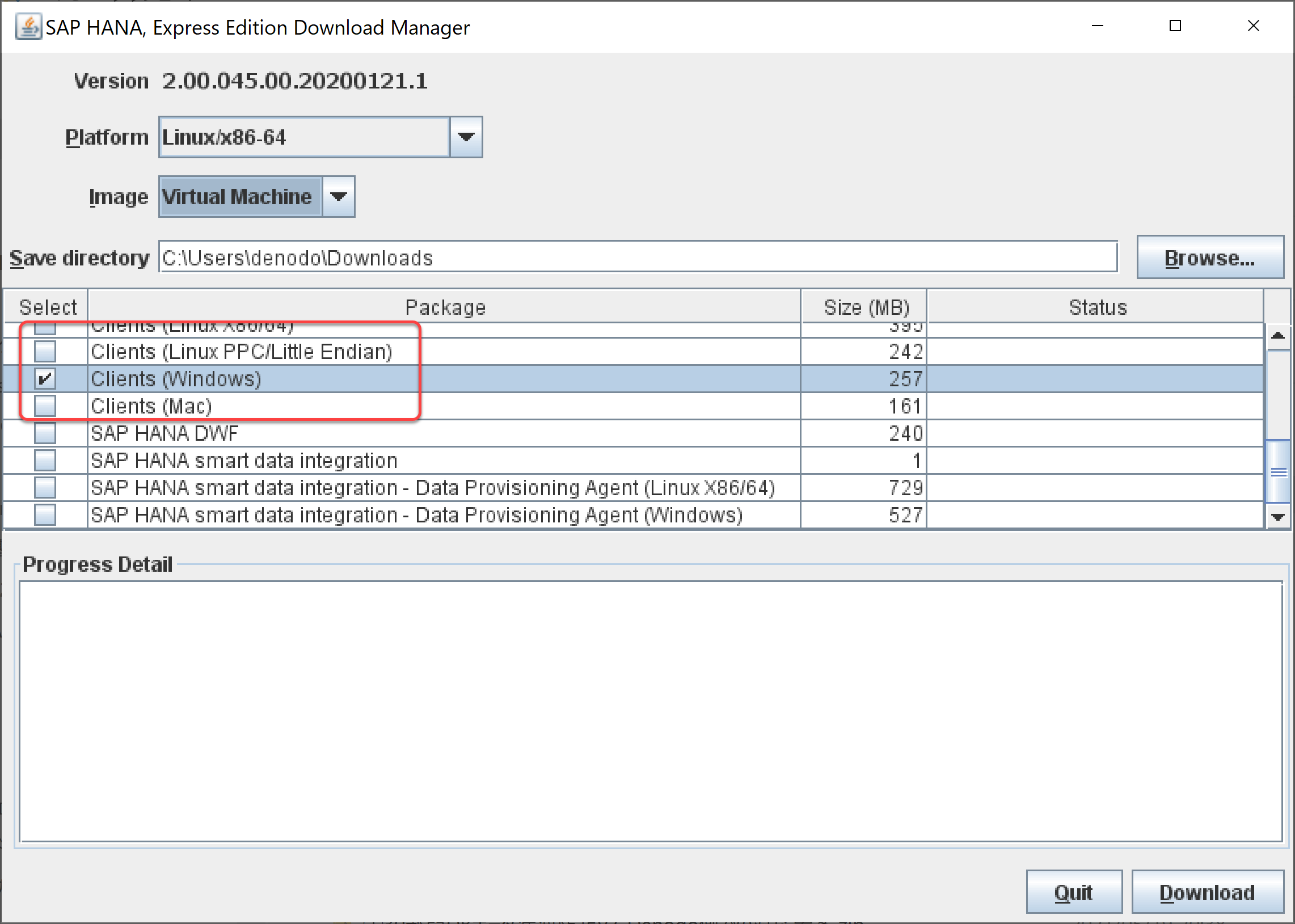Select the "Clients (Linux PPC/Little Endian)" row text
Image resolution: width=1295 pixels, height=924 pixels.
pyautogui.click(x=242, y=352)
